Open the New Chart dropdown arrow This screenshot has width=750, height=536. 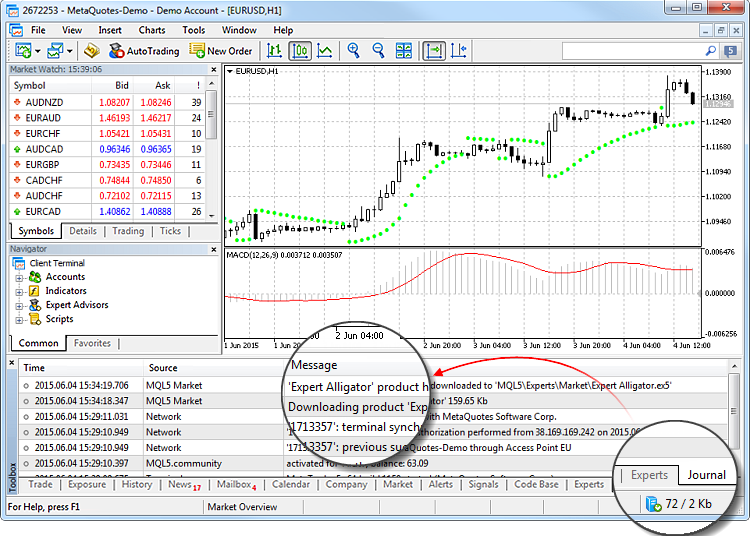[x=37, y=51]
